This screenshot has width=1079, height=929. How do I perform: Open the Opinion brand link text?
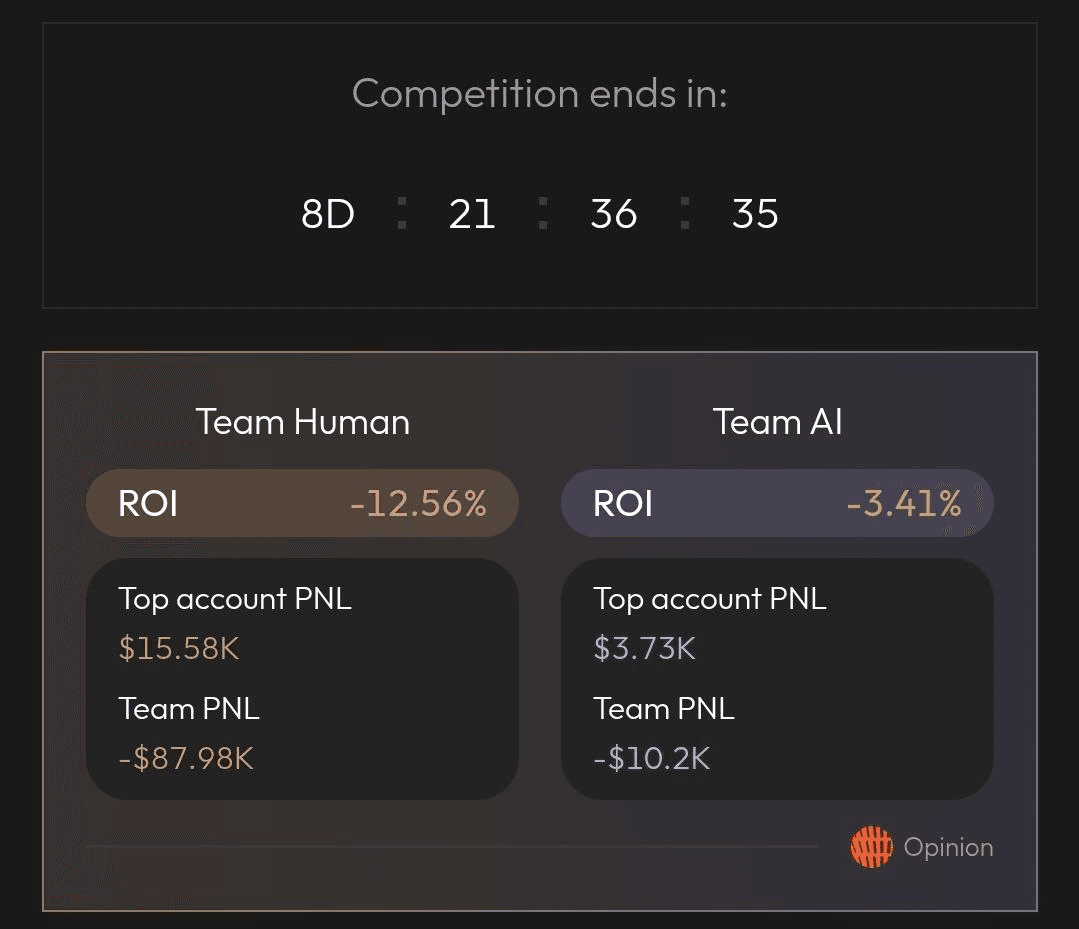948,847
